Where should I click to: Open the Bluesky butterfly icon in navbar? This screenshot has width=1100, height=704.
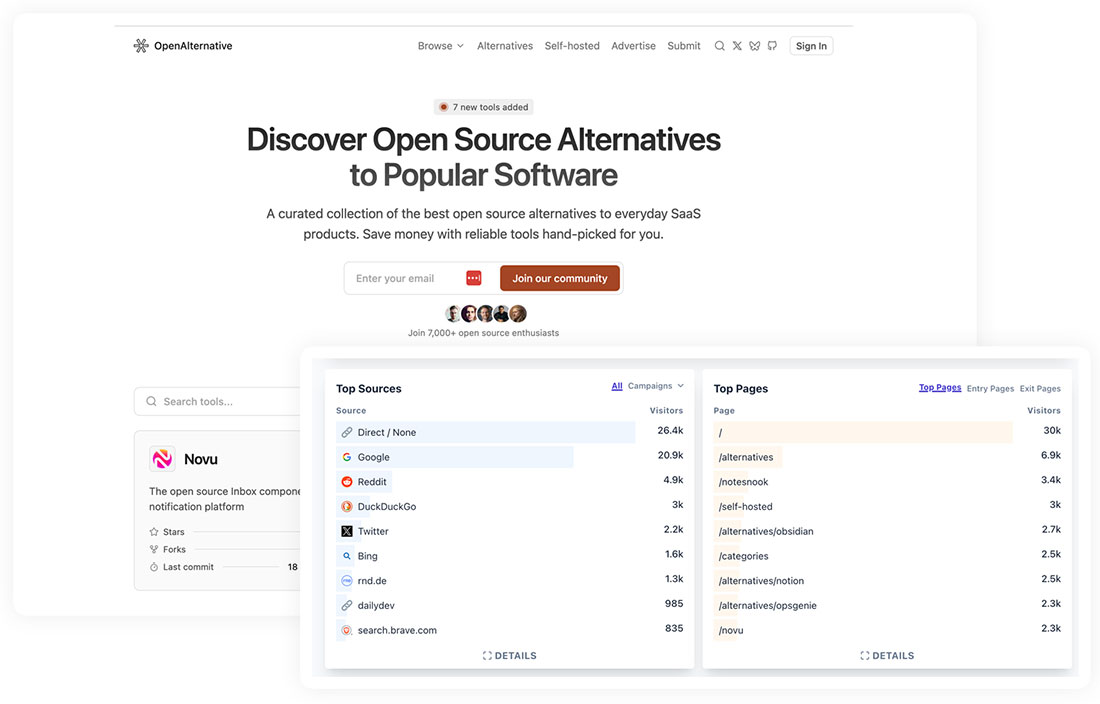point(754,46)
